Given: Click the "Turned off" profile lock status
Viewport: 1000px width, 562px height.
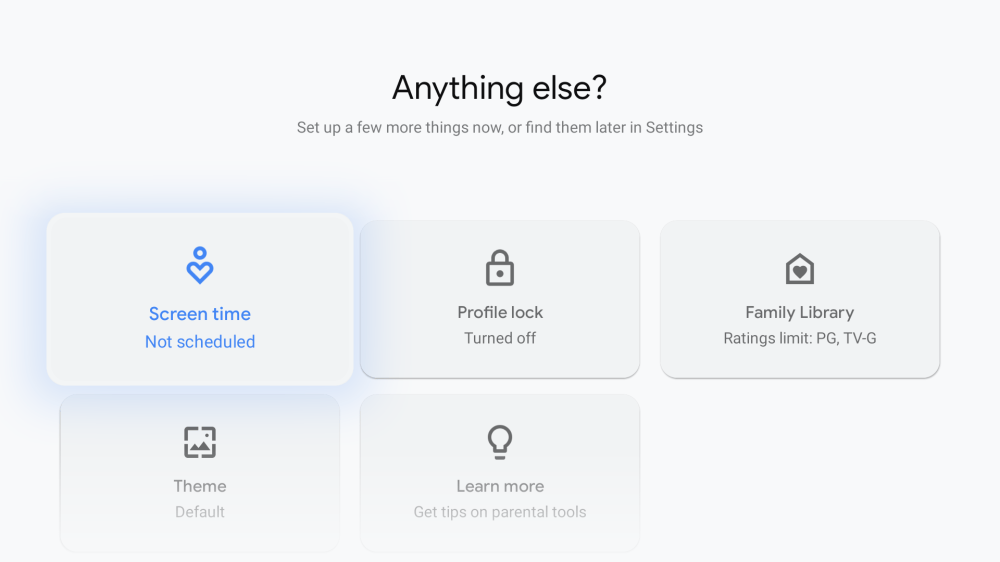Looking at the screenshot, I should click(500, 338).
